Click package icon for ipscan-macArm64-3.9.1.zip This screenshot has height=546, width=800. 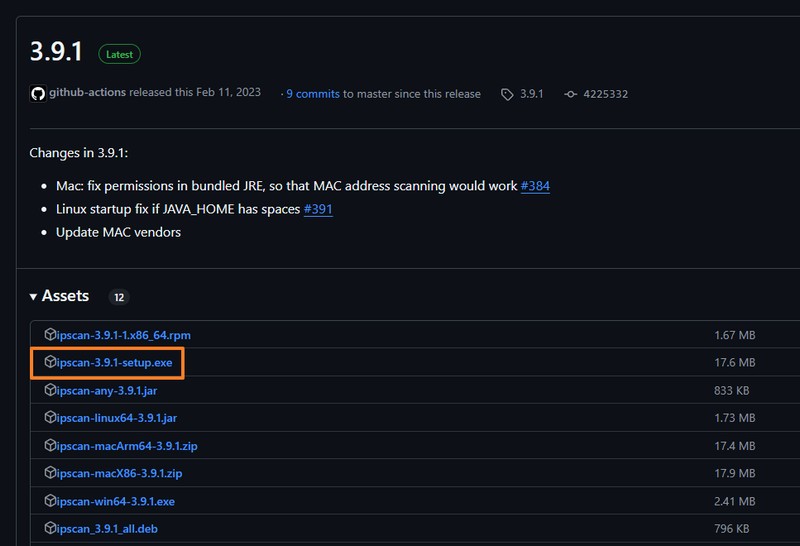tap(50, 445)
